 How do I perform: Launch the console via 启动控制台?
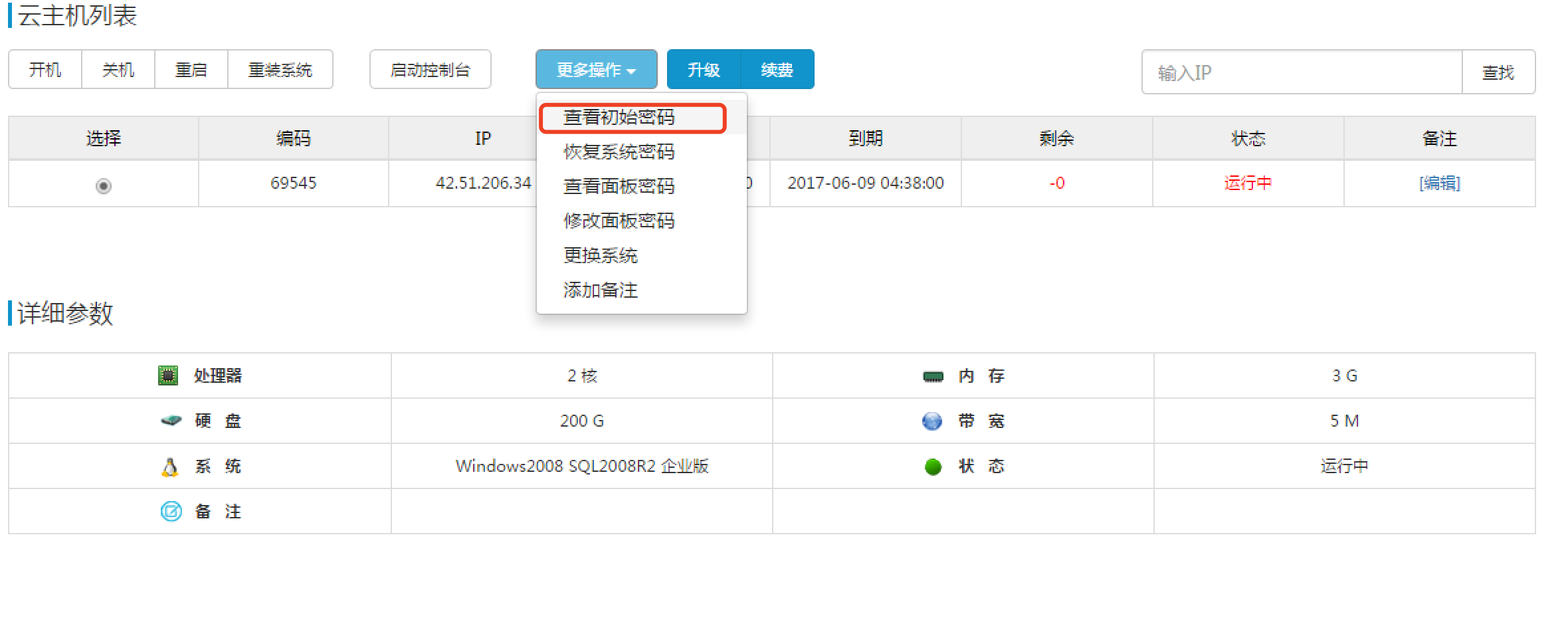431,69
